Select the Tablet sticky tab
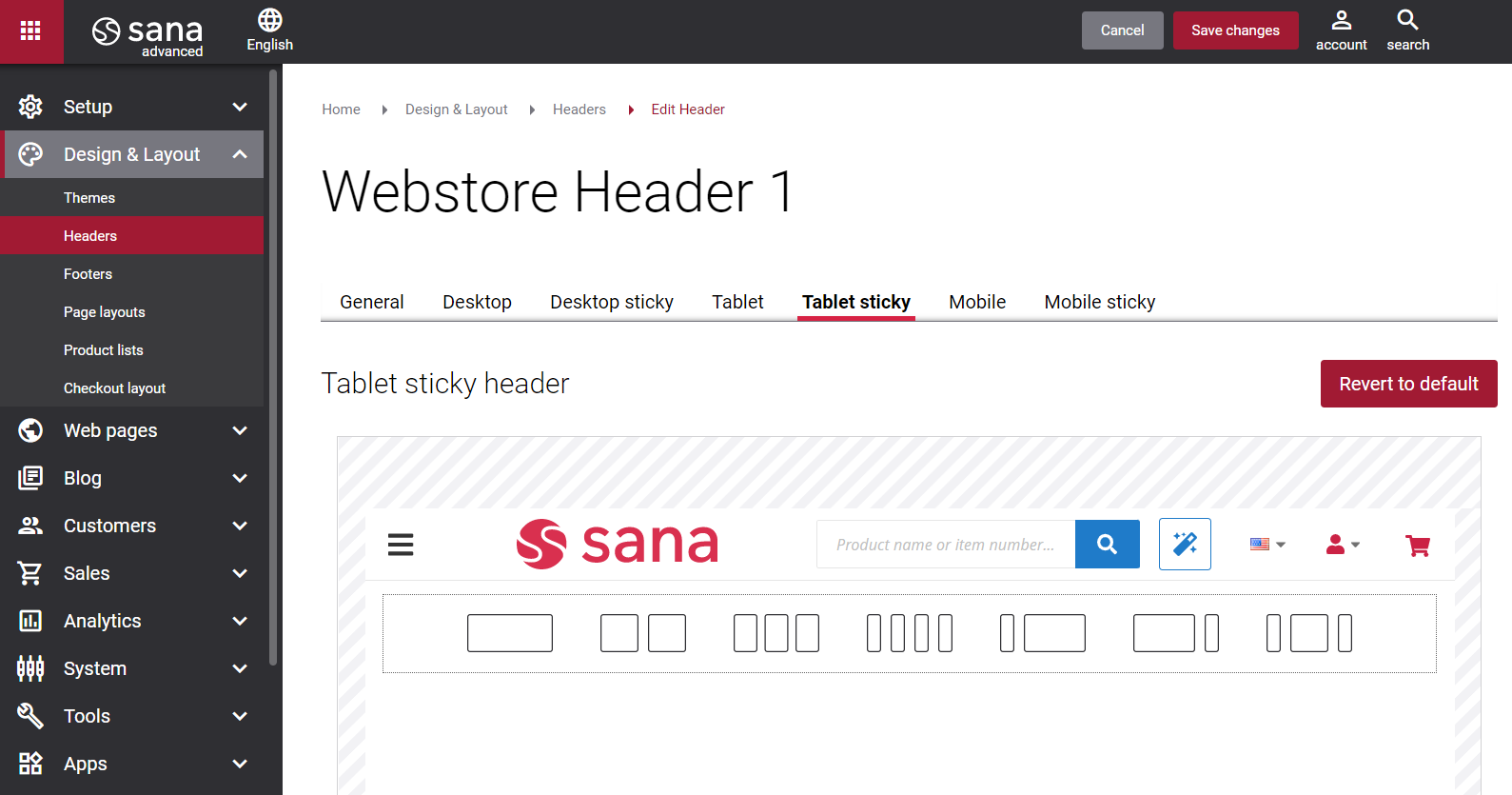 click(856, 302)
